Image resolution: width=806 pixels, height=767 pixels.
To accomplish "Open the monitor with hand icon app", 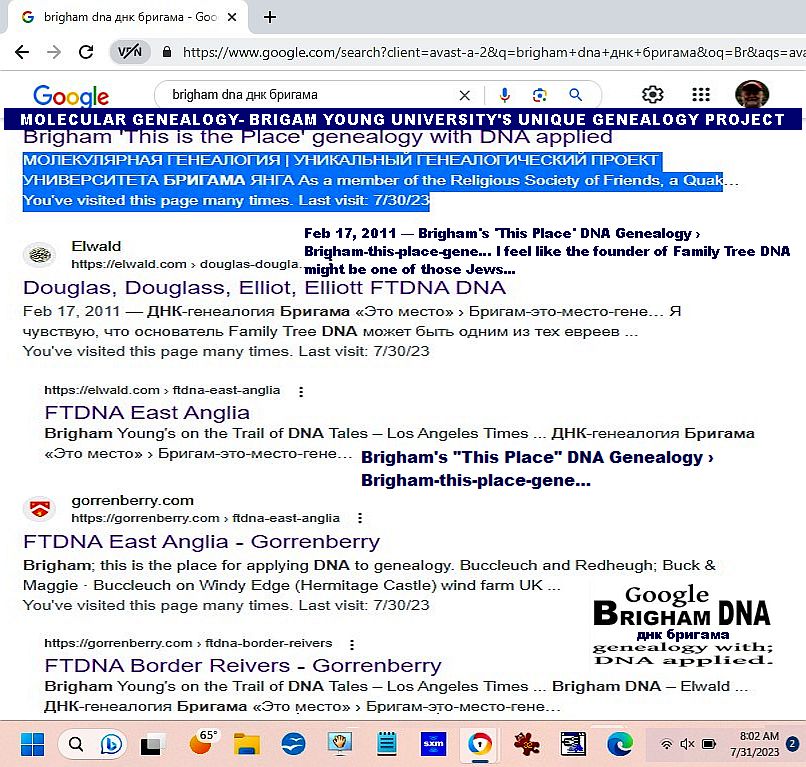I will pos(340,744).
